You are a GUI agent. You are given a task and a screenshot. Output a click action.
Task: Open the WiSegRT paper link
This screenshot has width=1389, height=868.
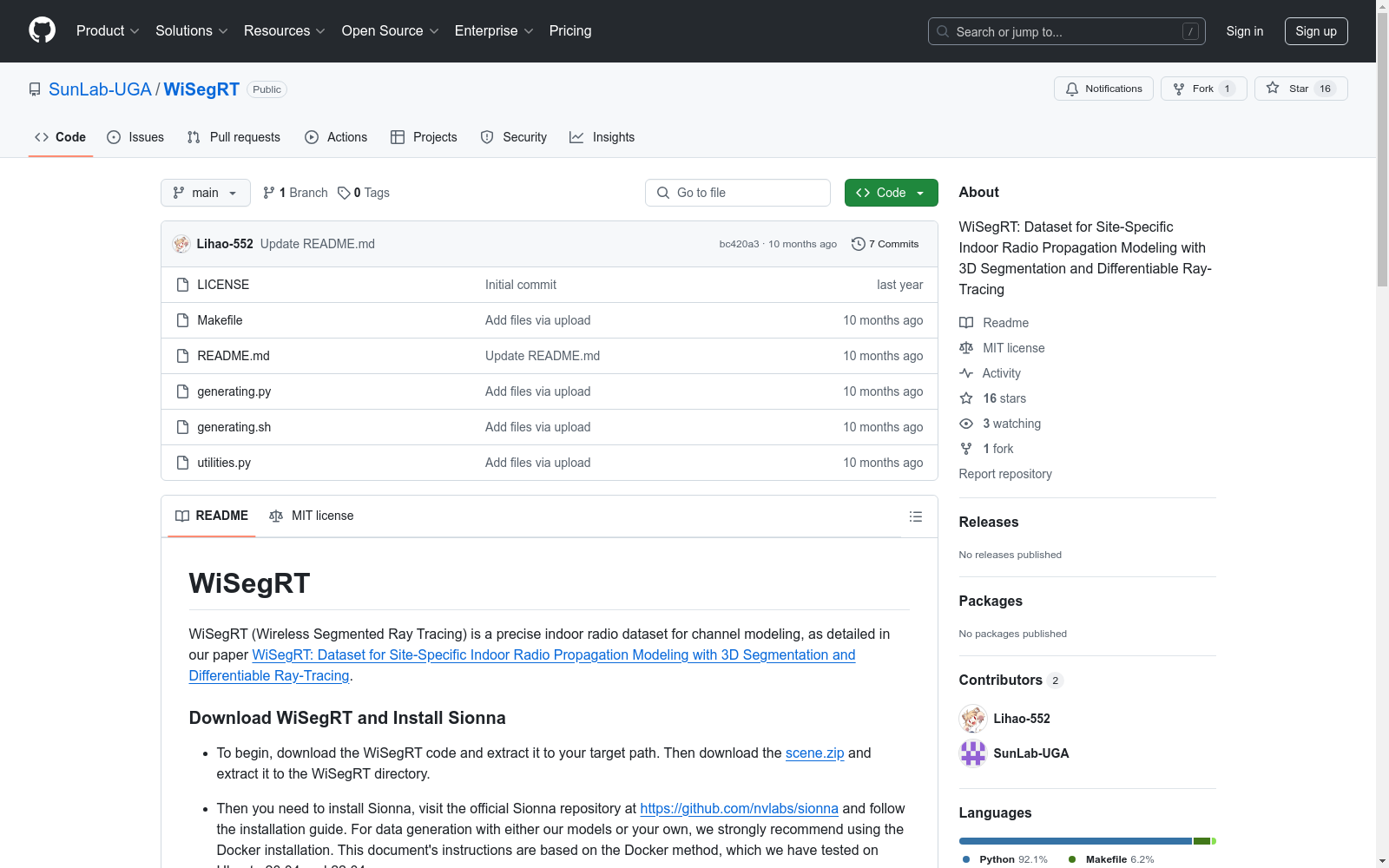(522, 665)
